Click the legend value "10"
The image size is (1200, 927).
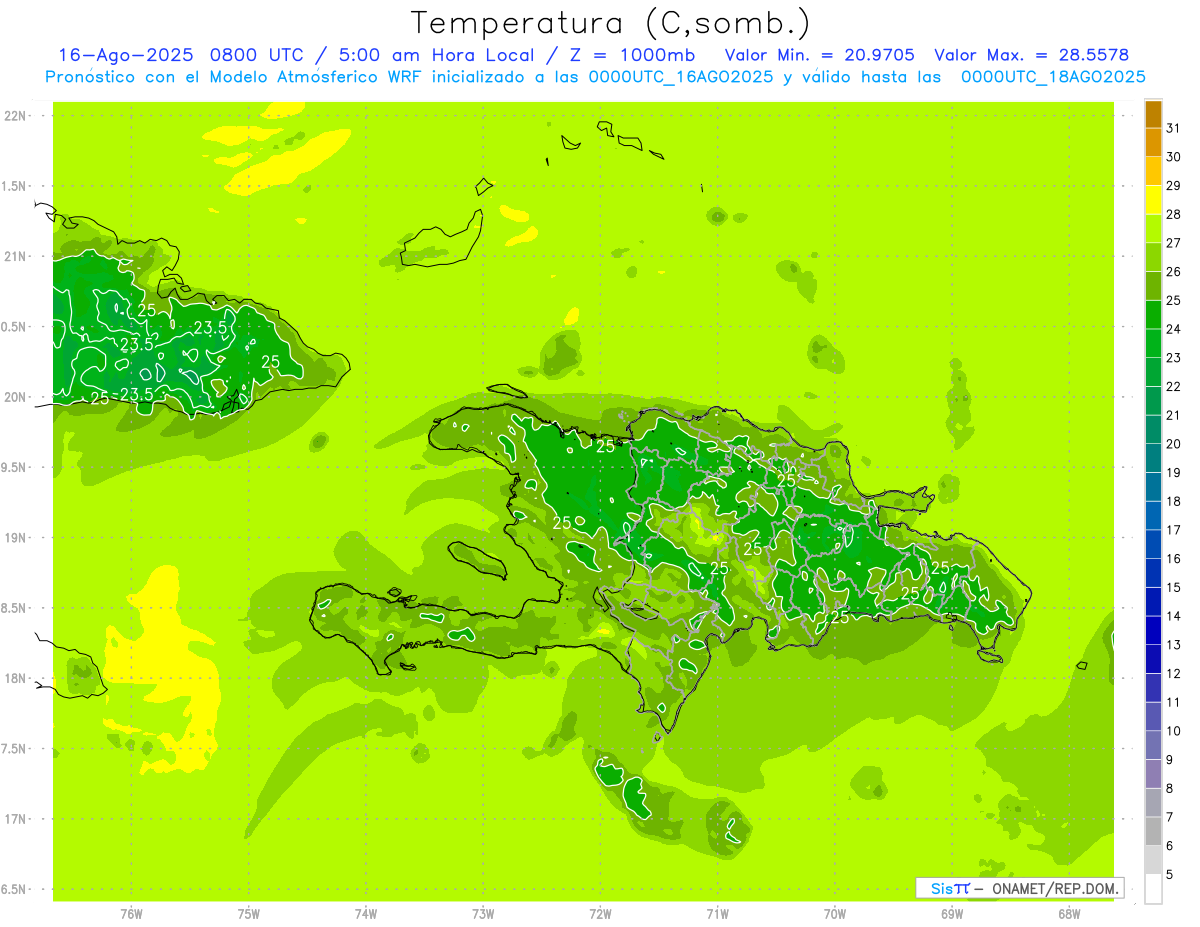coord(1173,731)
